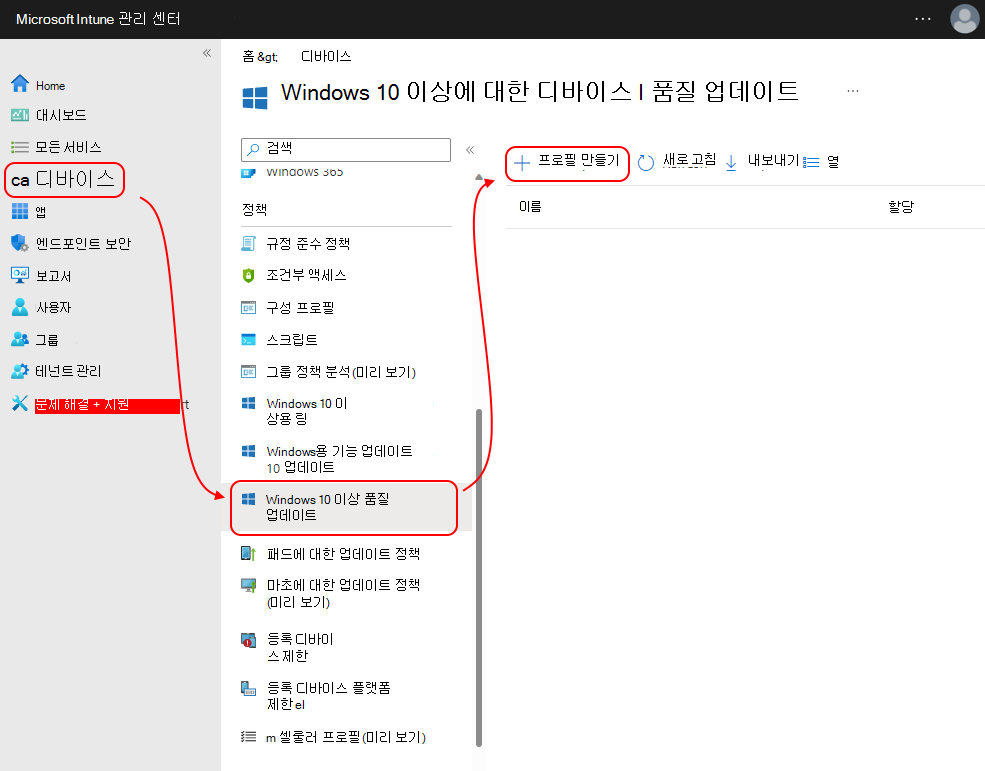Collapse the policy list panel chevron
The image size is (985, 771).
(470, 148)
